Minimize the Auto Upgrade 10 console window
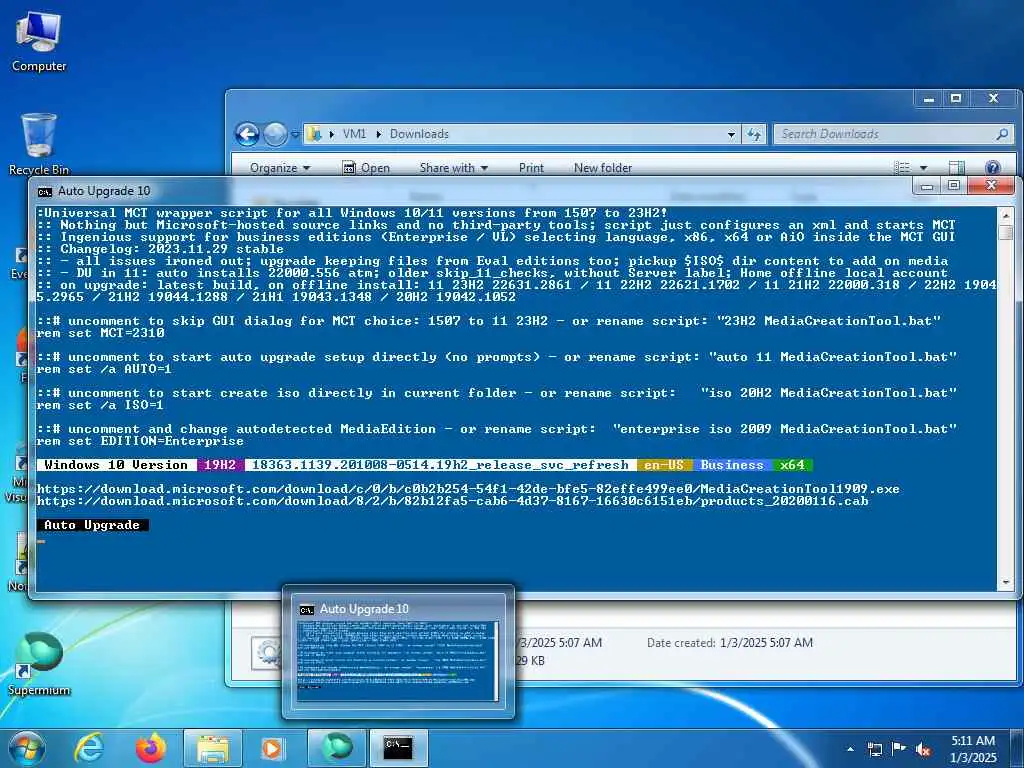1024x768 pixels. 926,186
